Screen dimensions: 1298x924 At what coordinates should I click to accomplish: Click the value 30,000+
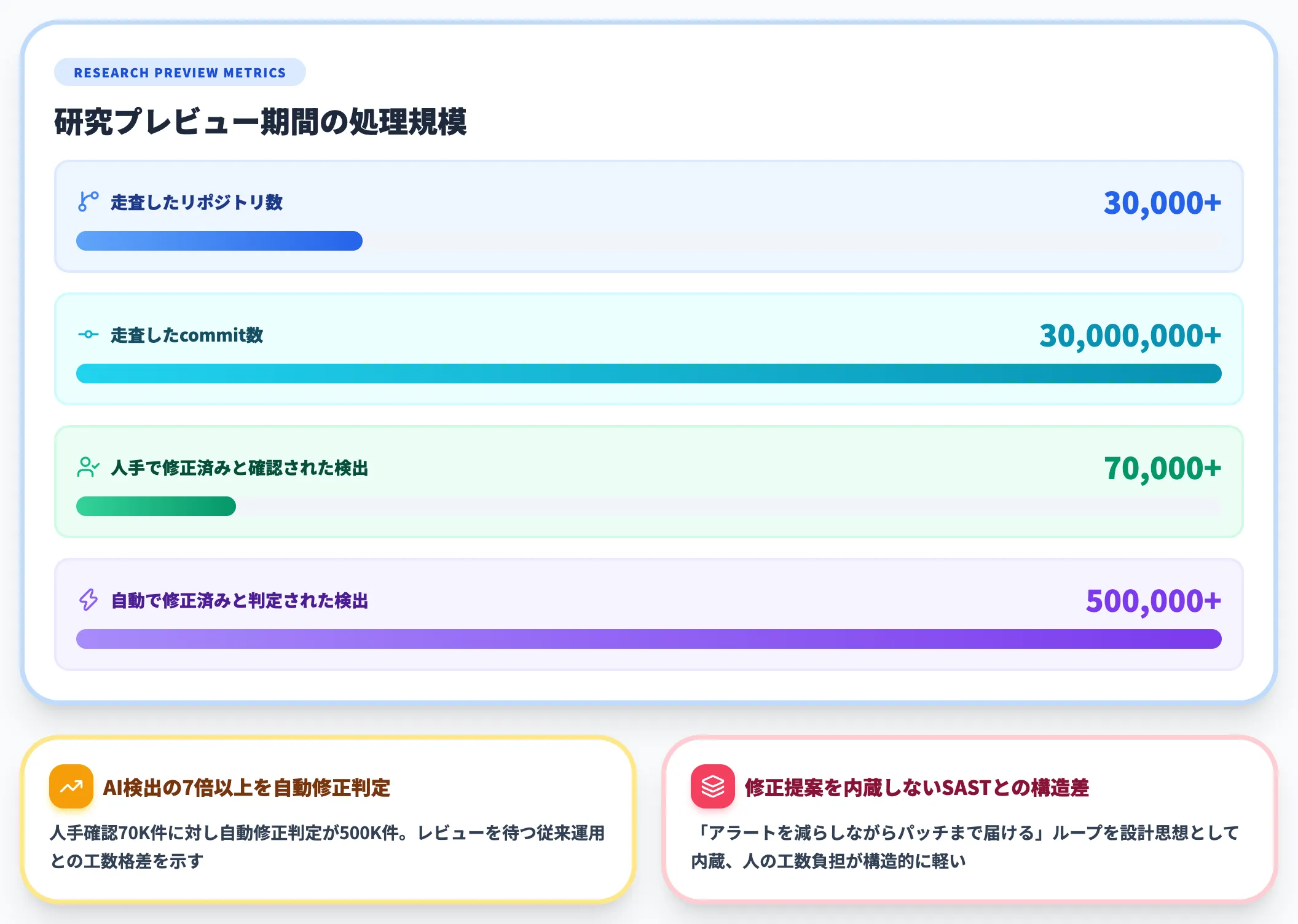[1162, 203]
